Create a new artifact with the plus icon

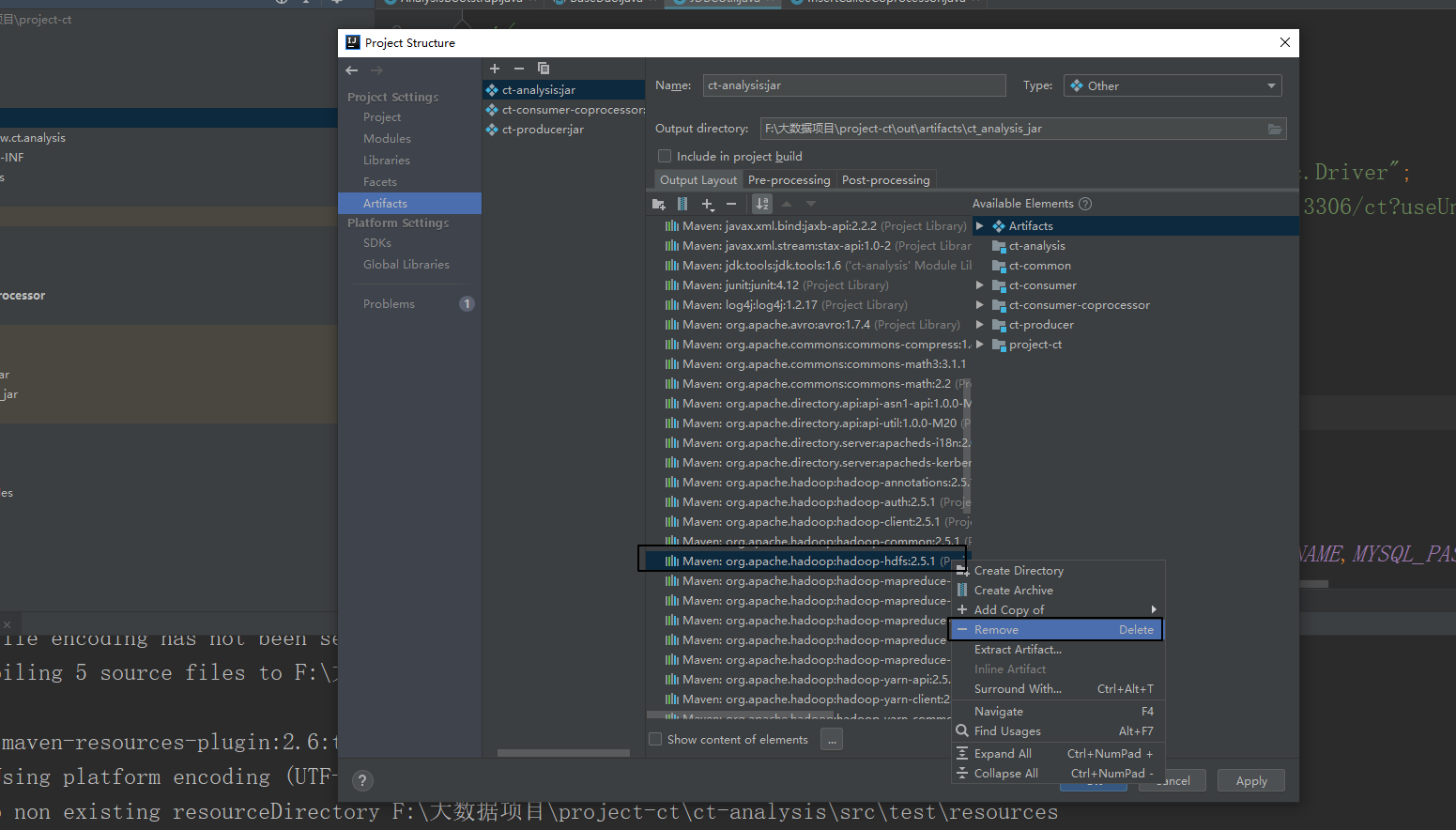pos(495,68)
